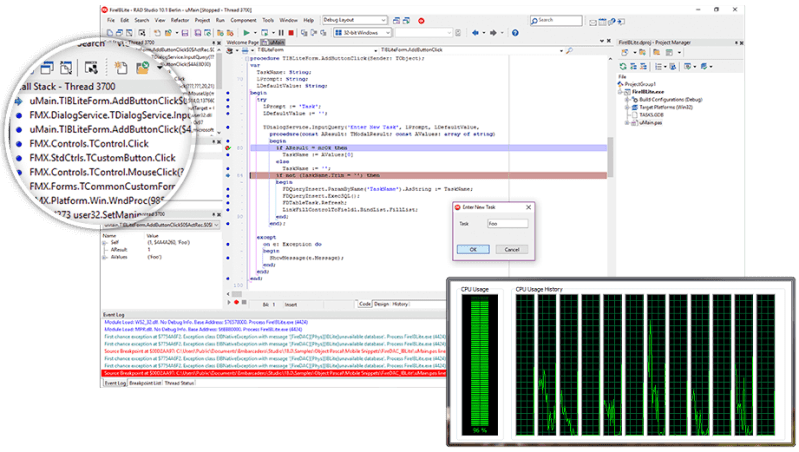Select ProjectGroup1 in Project Manager
The image size is (799, 452).
point(640,84)
